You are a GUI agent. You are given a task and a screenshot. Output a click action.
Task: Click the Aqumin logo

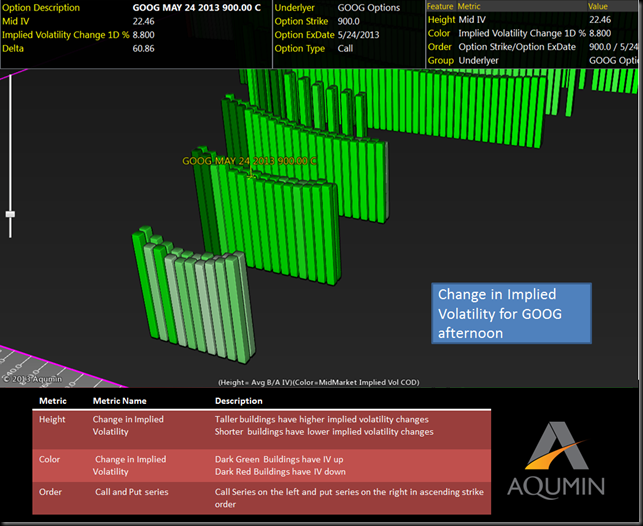tap(556, 460)
